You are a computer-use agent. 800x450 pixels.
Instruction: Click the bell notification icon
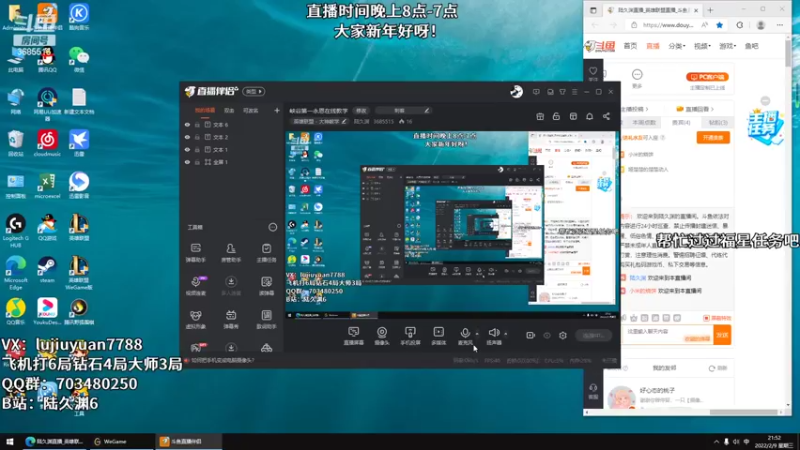coord(589,116)
